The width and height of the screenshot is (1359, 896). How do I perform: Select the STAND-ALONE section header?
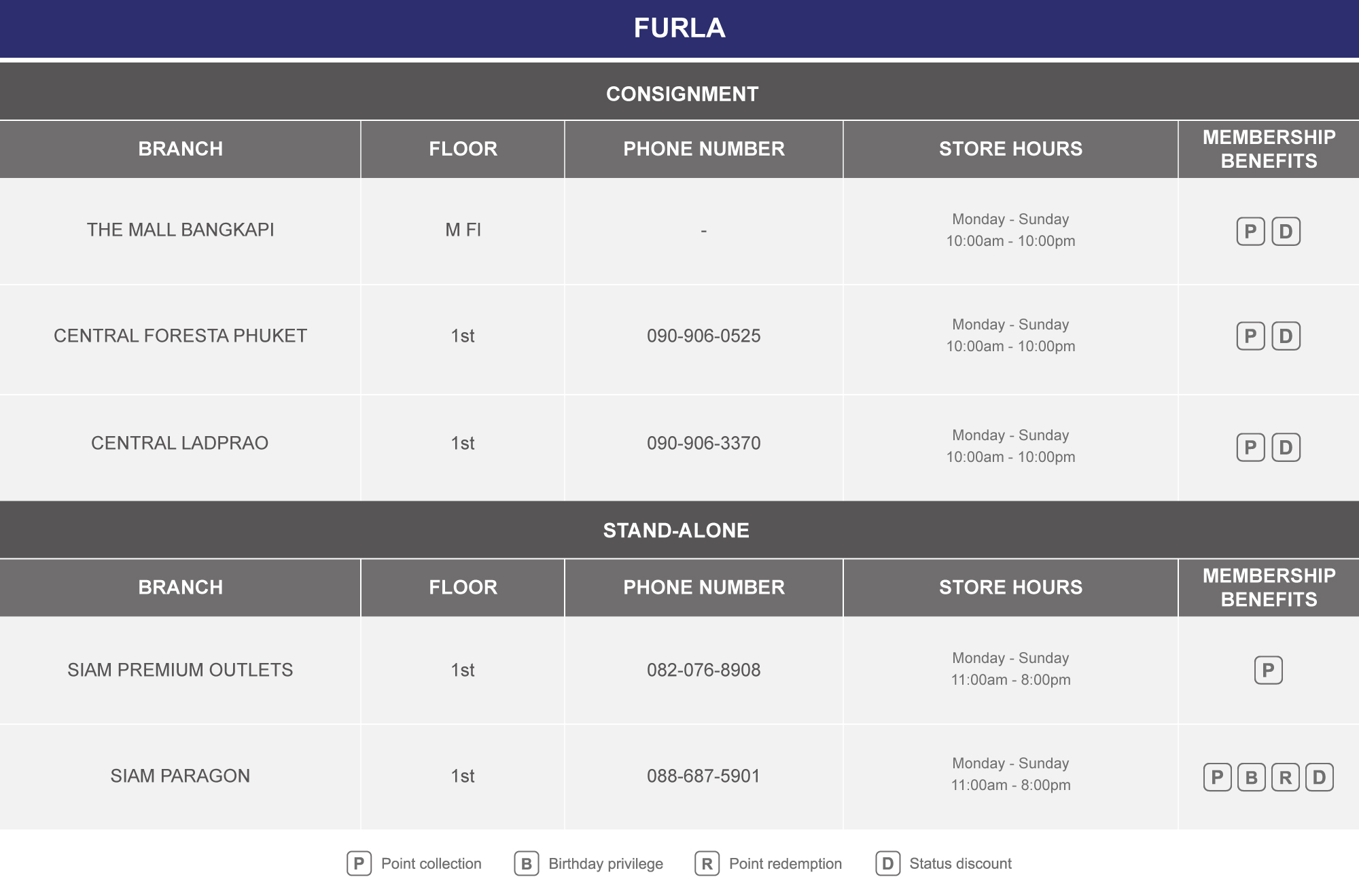pyautogui.click(x=679, y=530)
